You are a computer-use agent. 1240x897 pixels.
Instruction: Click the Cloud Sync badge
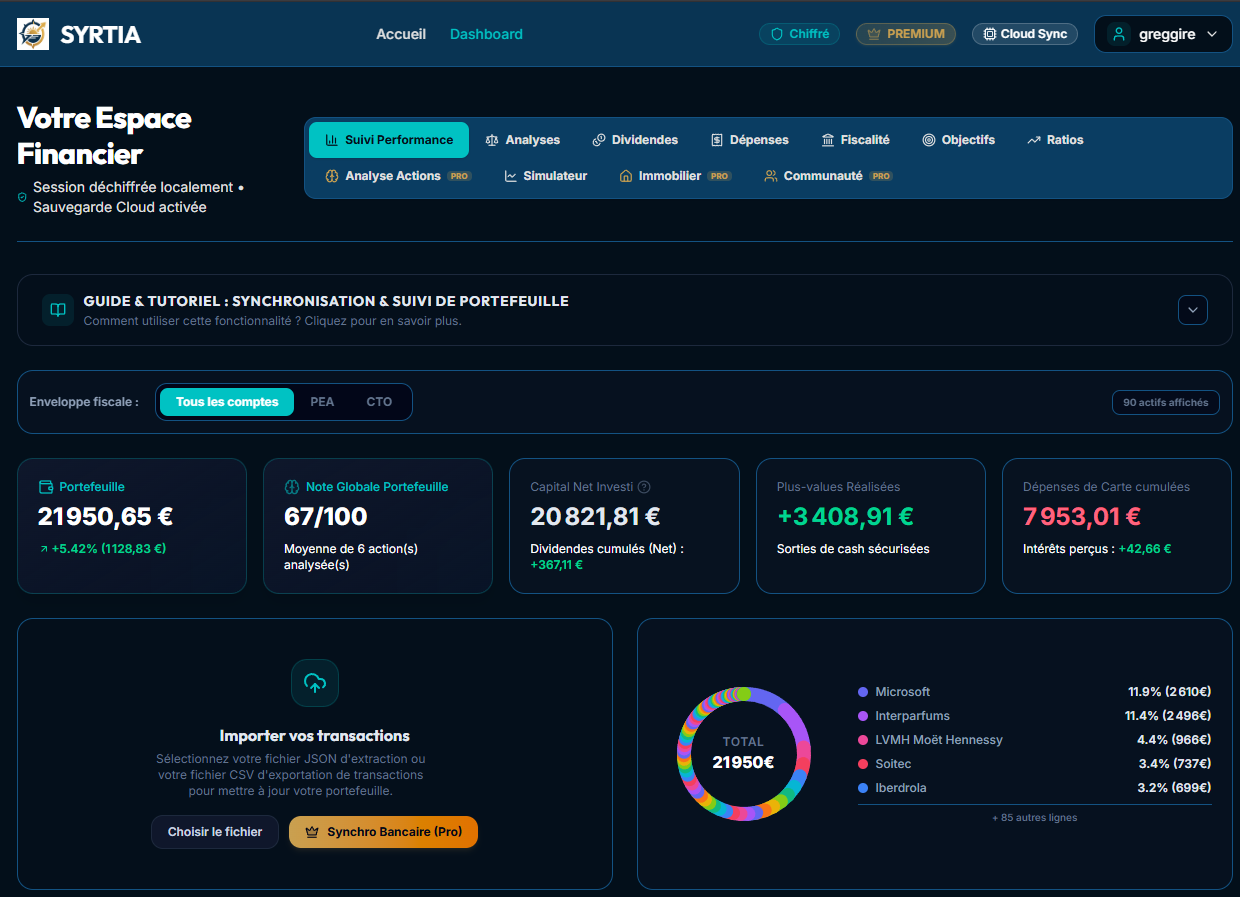coord(1025,34)
